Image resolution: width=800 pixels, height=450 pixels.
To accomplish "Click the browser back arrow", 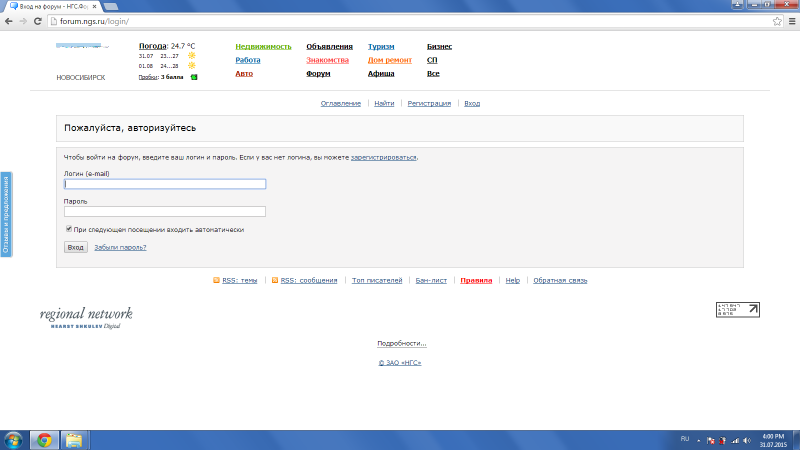I will [9, 21].
